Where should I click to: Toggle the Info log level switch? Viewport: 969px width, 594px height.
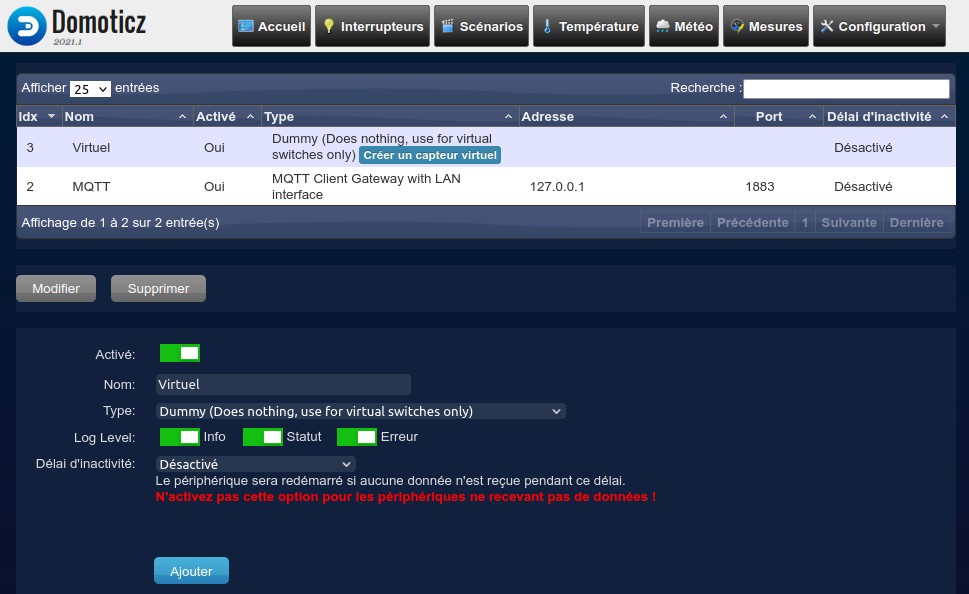point(180,437)
